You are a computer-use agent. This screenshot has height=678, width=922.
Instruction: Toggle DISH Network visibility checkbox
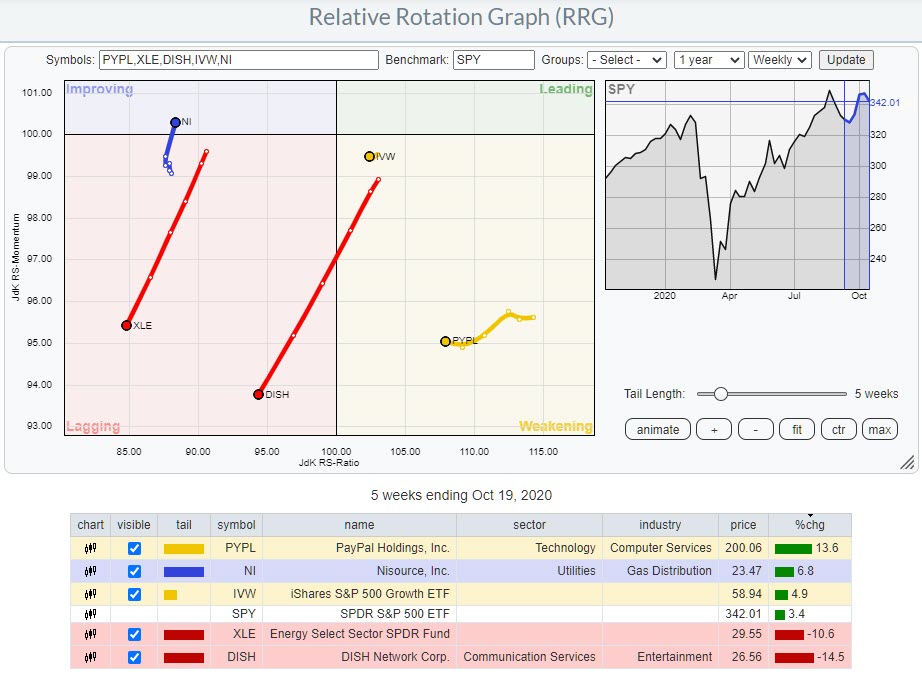point(135,657)
